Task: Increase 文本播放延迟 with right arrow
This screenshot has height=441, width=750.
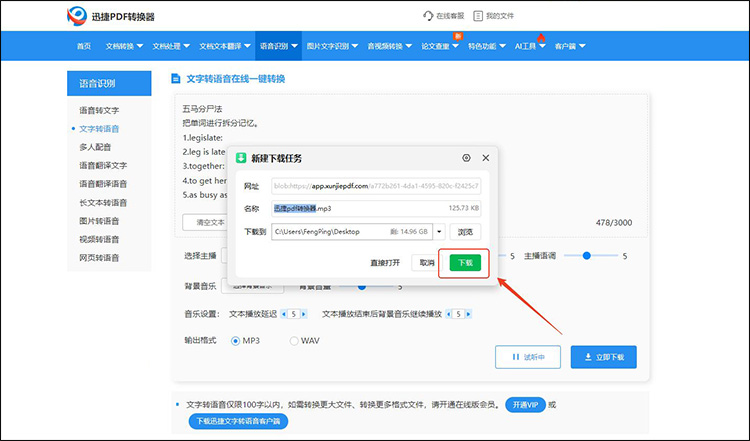Action: click(x=304, y=314)
